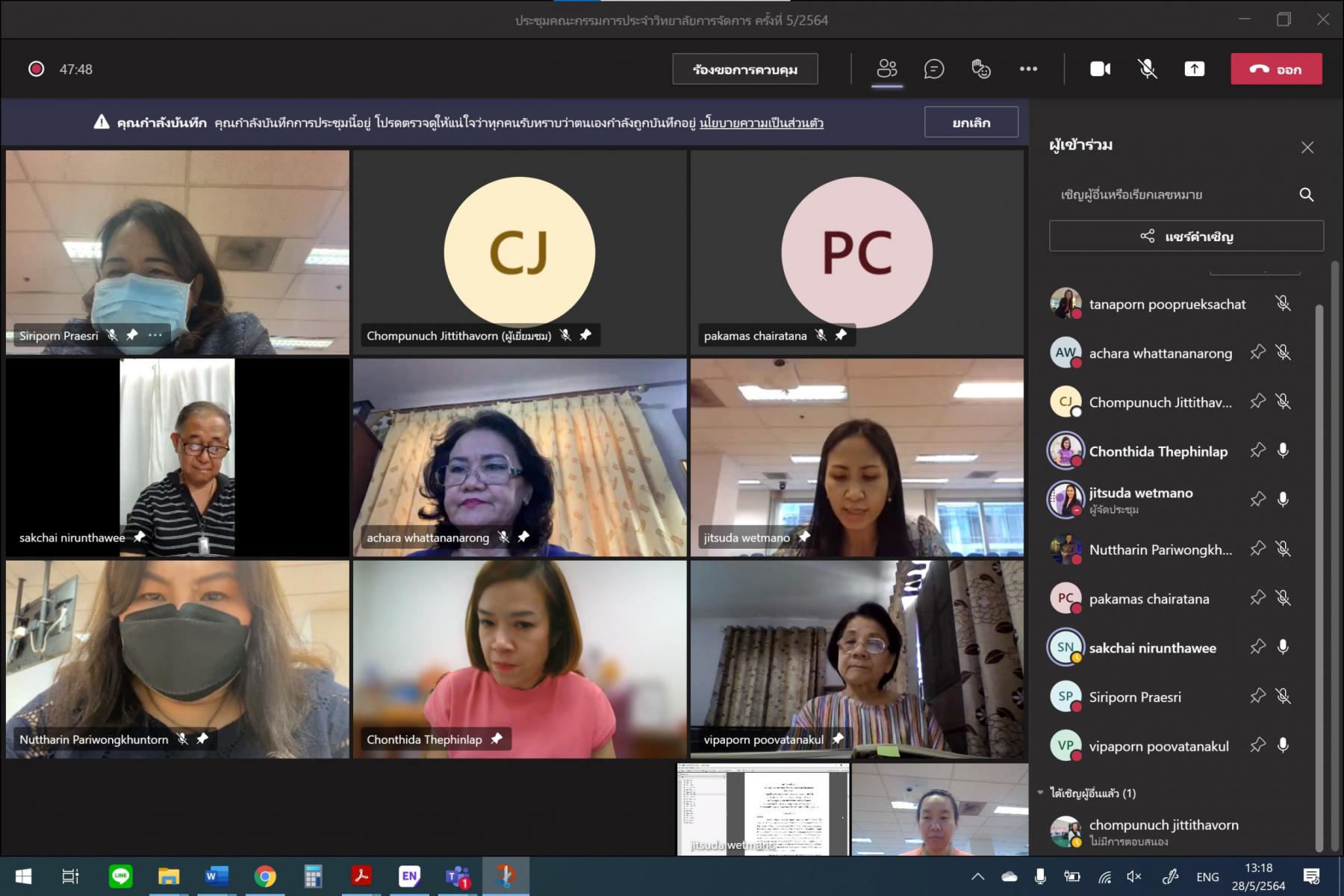Open more actions ellipsis menu
This screenshot has height=896, width=1344.
point(1028,69)
